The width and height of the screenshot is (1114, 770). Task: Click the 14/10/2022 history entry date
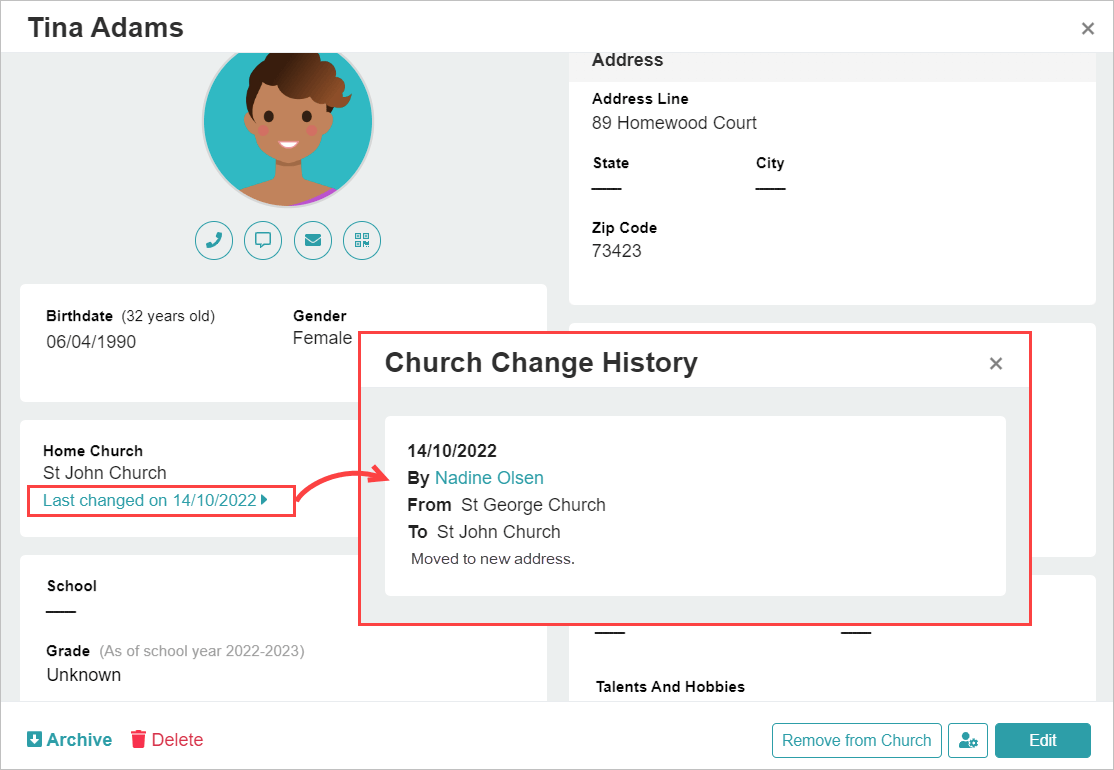coord(452,451)
